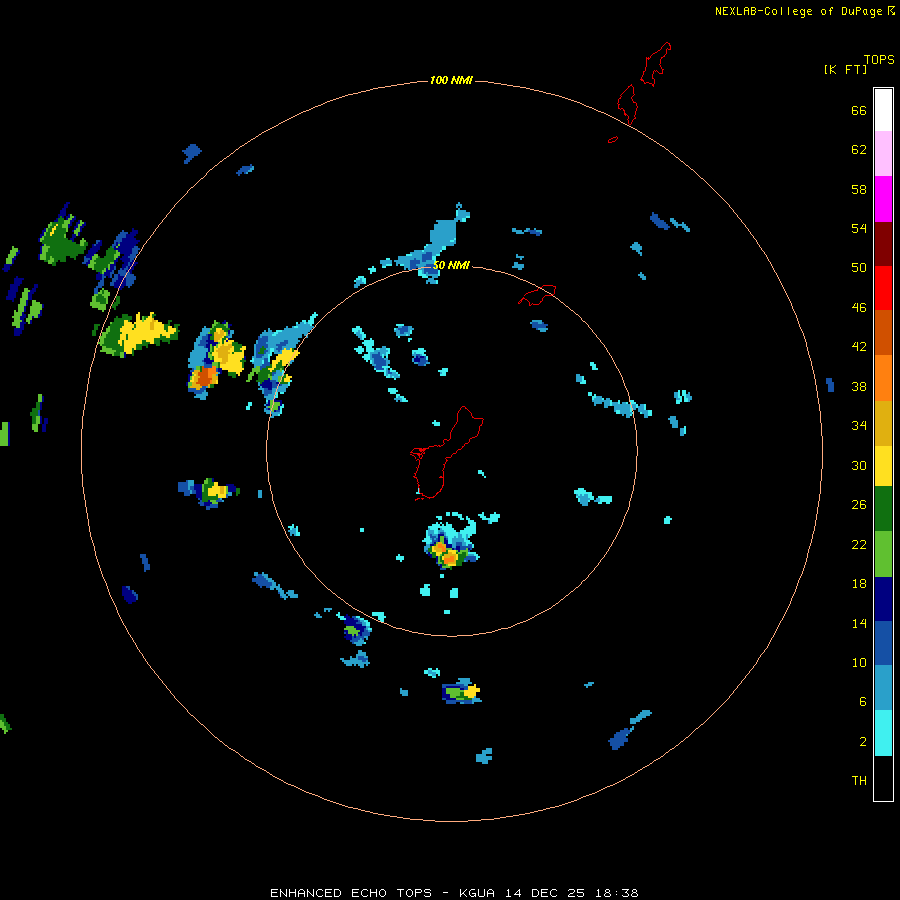Click the 34 legend value
Screen dimensions: 900x900
(859, 426)
